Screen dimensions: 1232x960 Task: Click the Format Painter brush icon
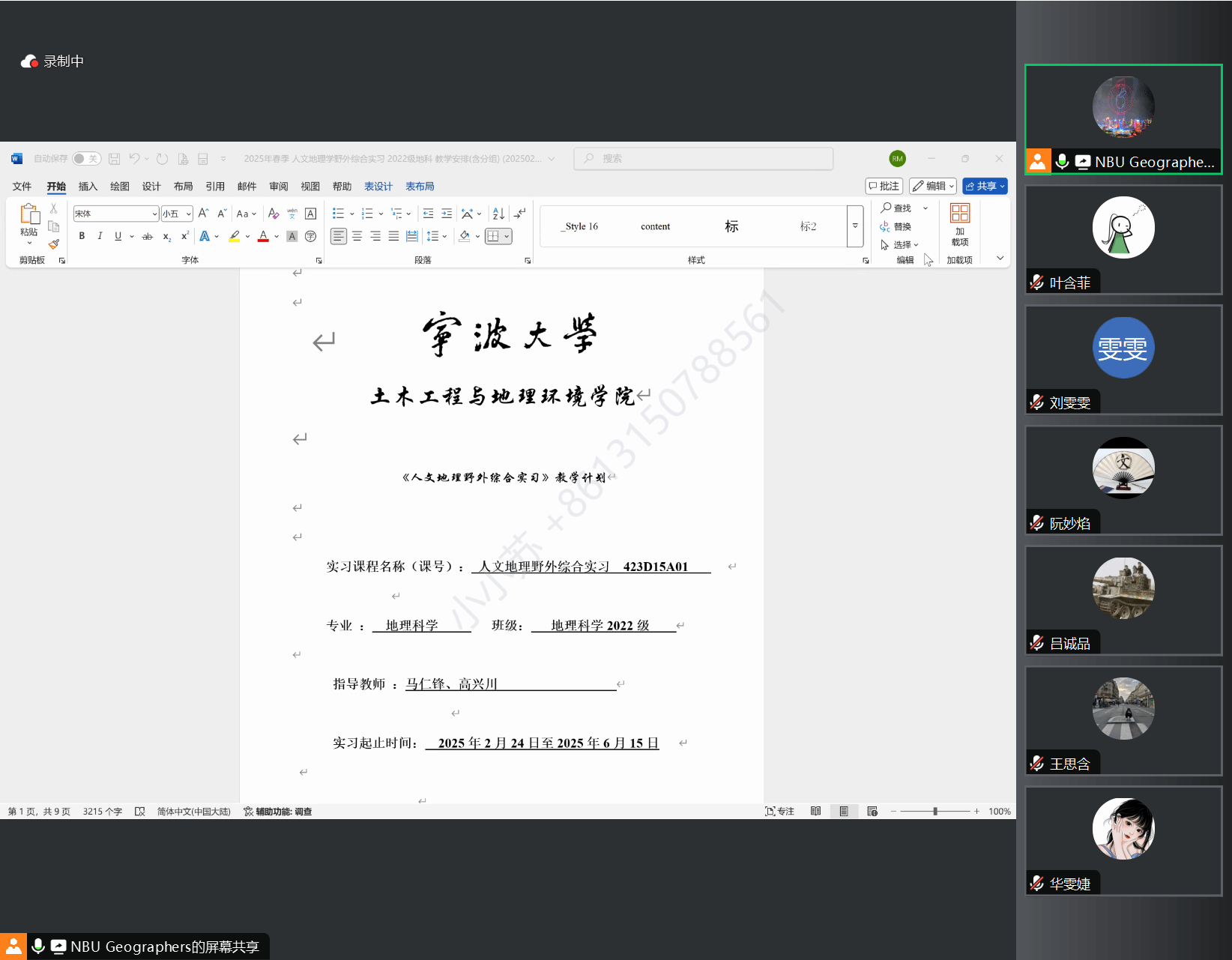click(54, 244)
